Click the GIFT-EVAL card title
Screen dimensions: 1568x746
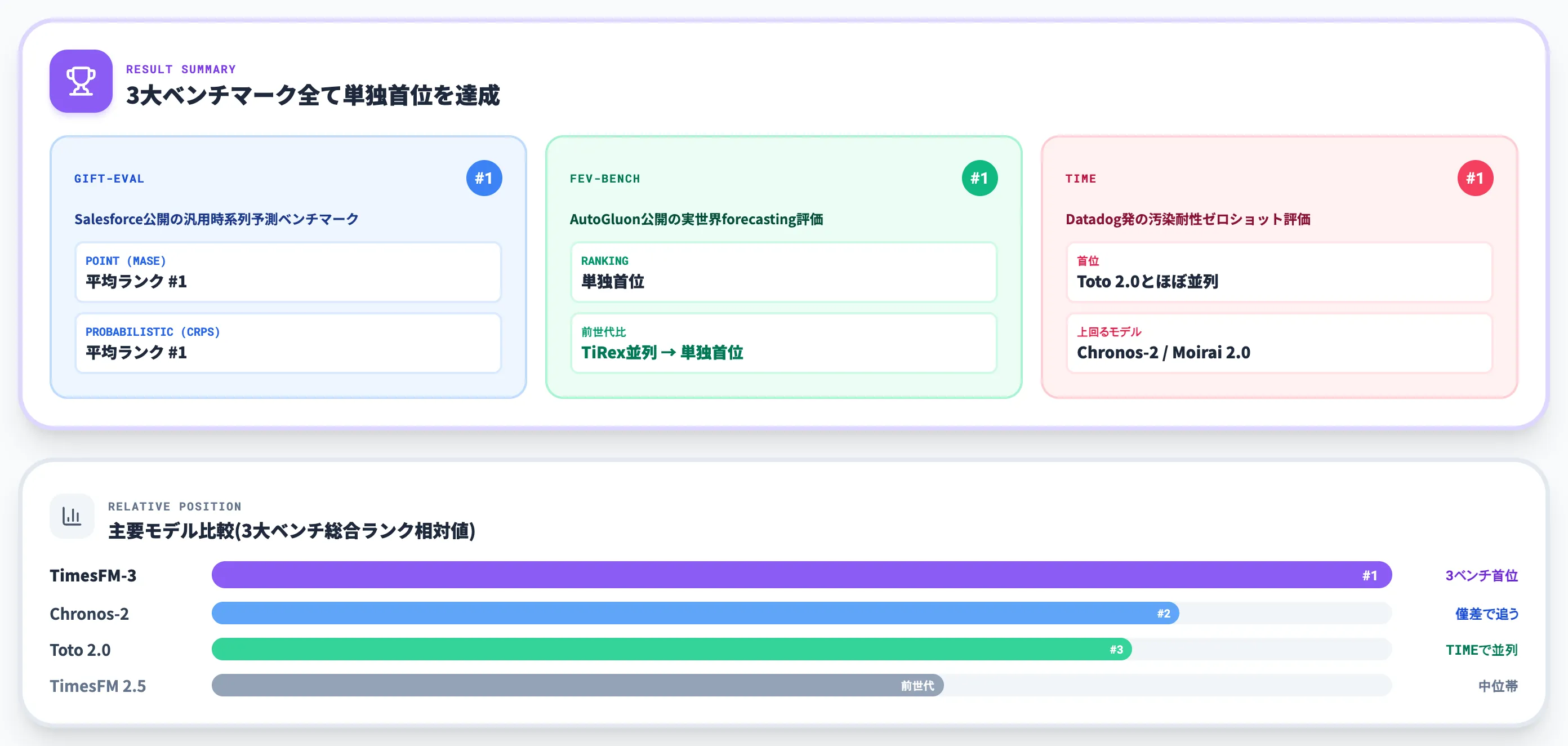[x=109, y=179]
